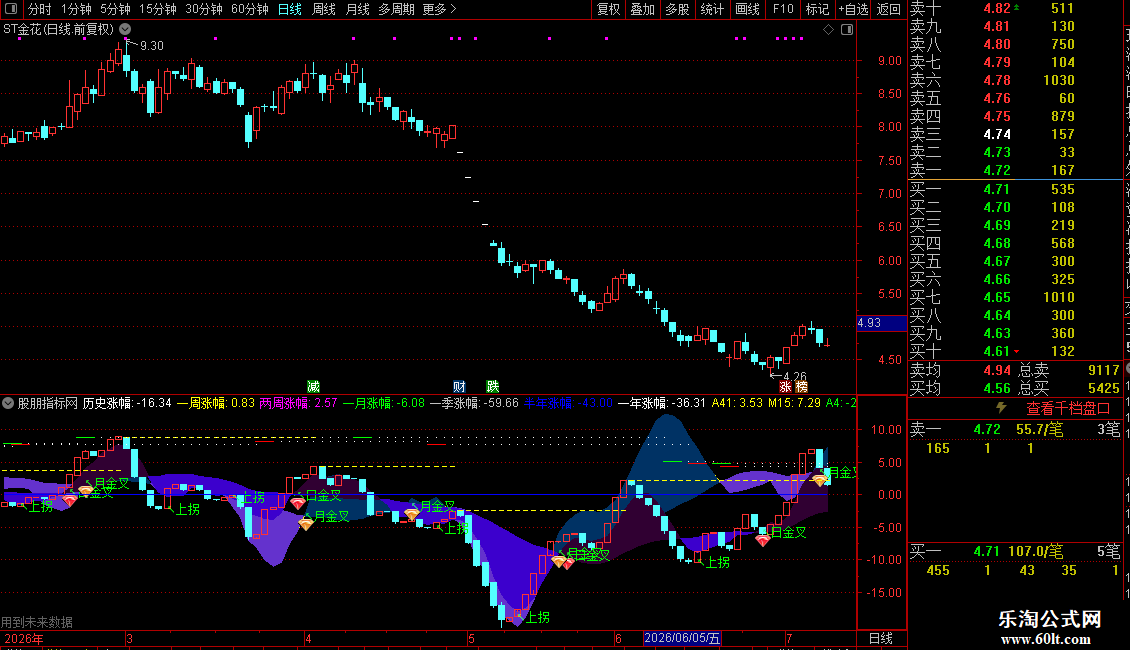Click the diamond icon in chart header
The image size is (1130, 650).
point(829,29)
